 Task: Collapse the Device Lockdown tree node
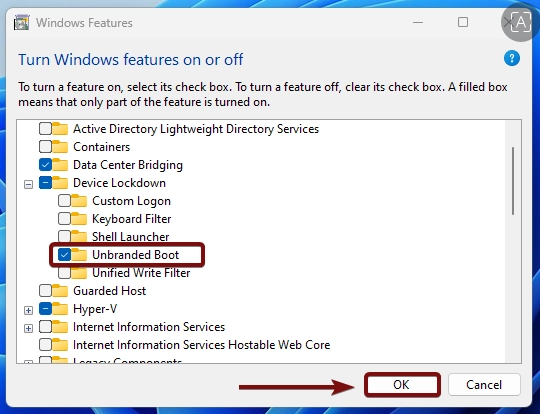point(28,185)
